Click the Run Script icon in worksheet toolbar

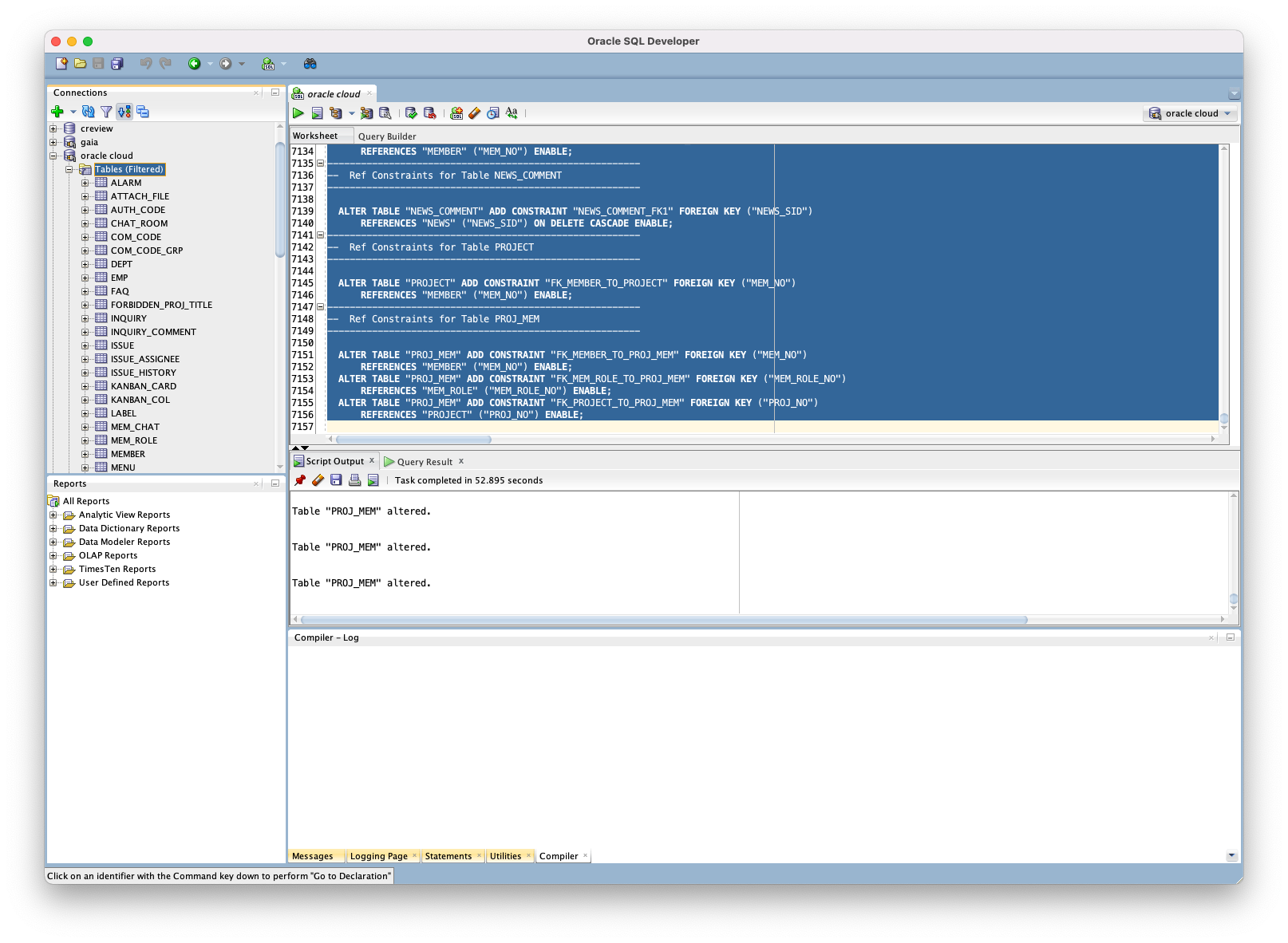click(x=317, y=113)
